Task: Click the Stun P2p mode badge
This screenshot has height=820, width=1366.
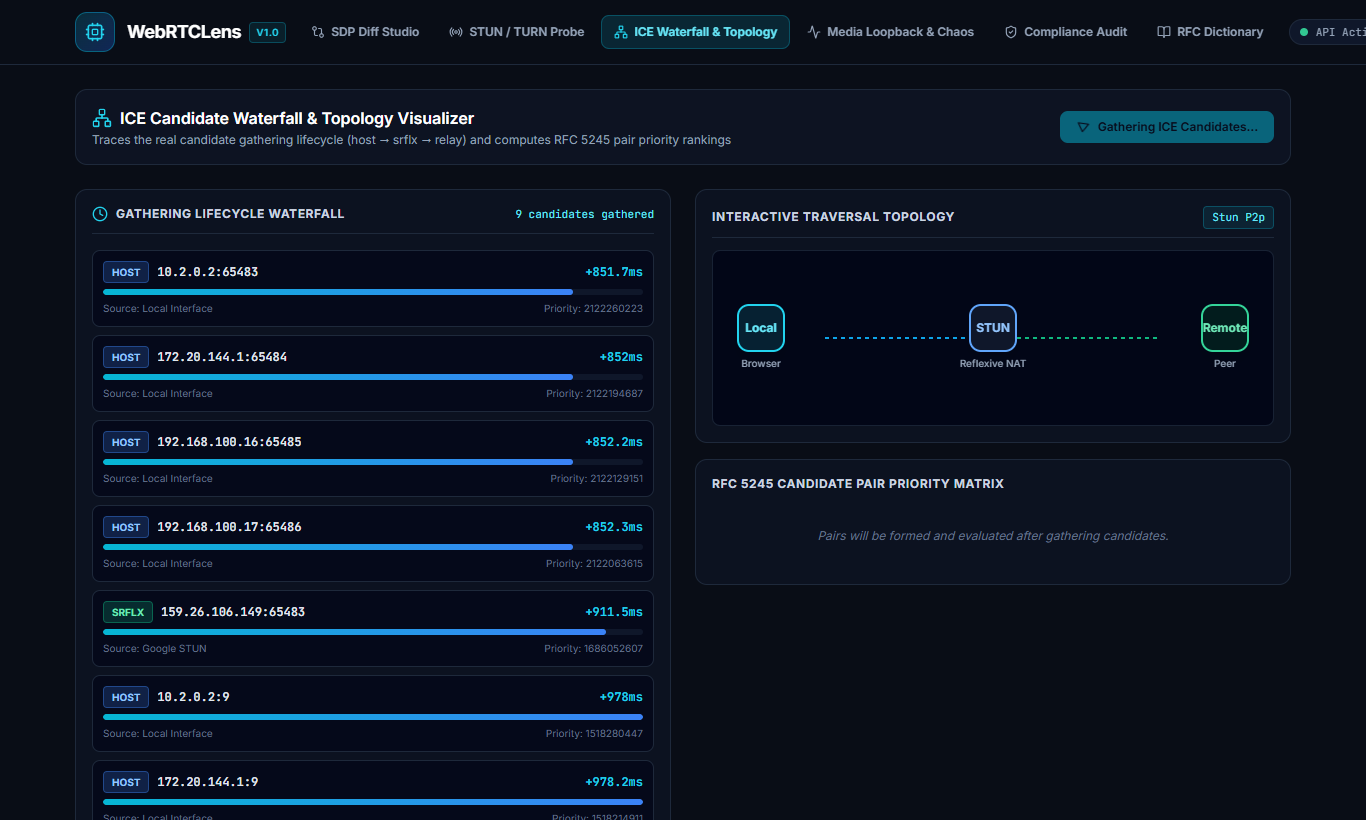Action: click(1238, 217)
